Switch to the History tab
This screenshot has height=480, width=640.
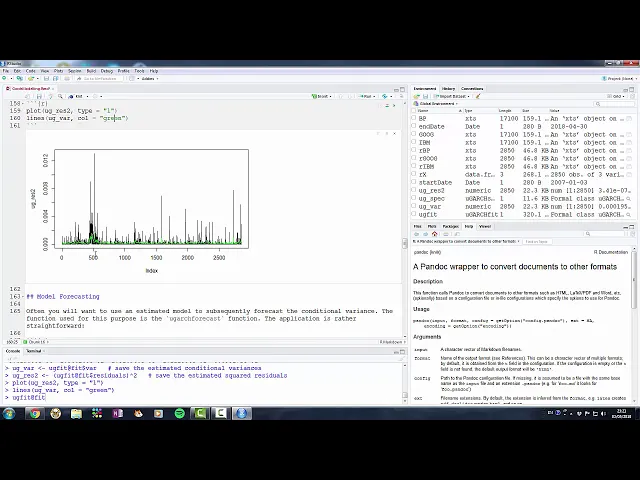tap(448, 89)
